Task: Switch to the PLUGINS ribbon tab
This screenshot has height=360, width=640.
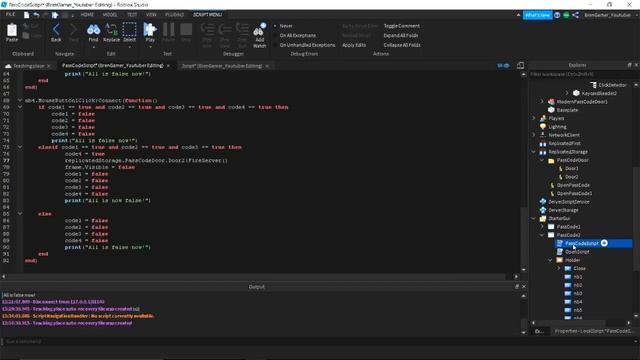Action: (x=174, y=14)
